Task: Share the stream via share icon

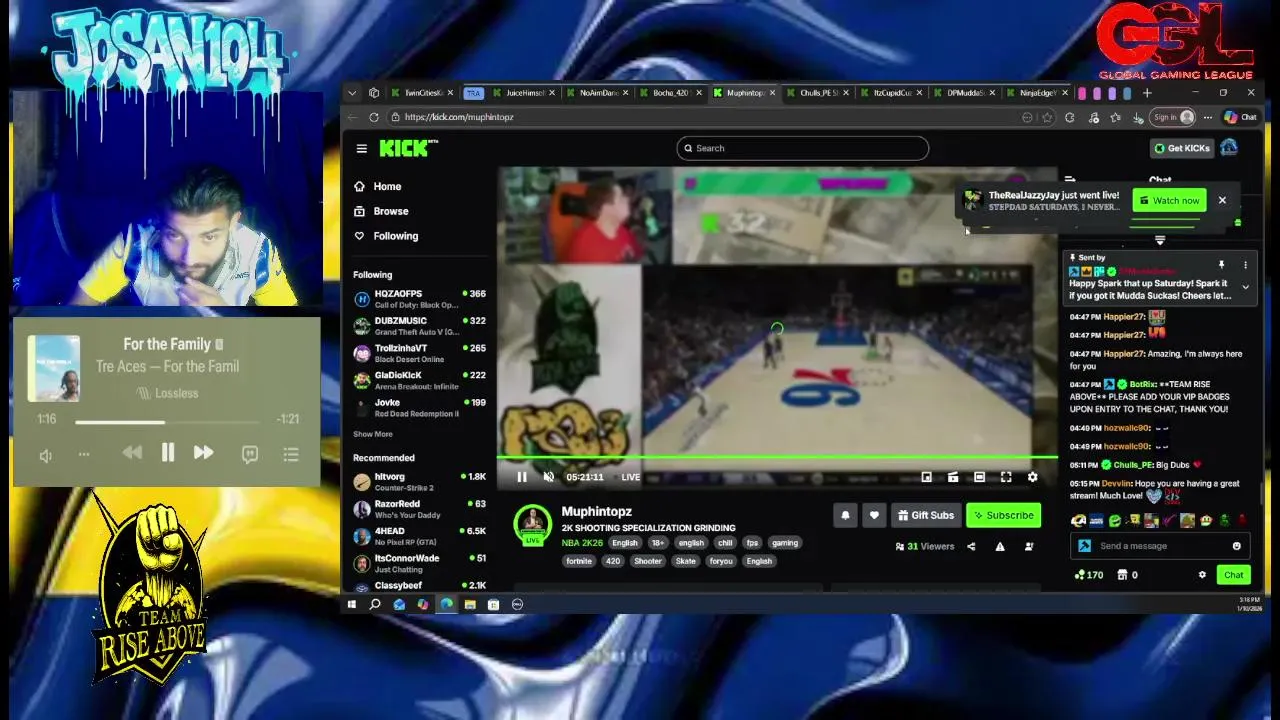Action: [971, 546]
